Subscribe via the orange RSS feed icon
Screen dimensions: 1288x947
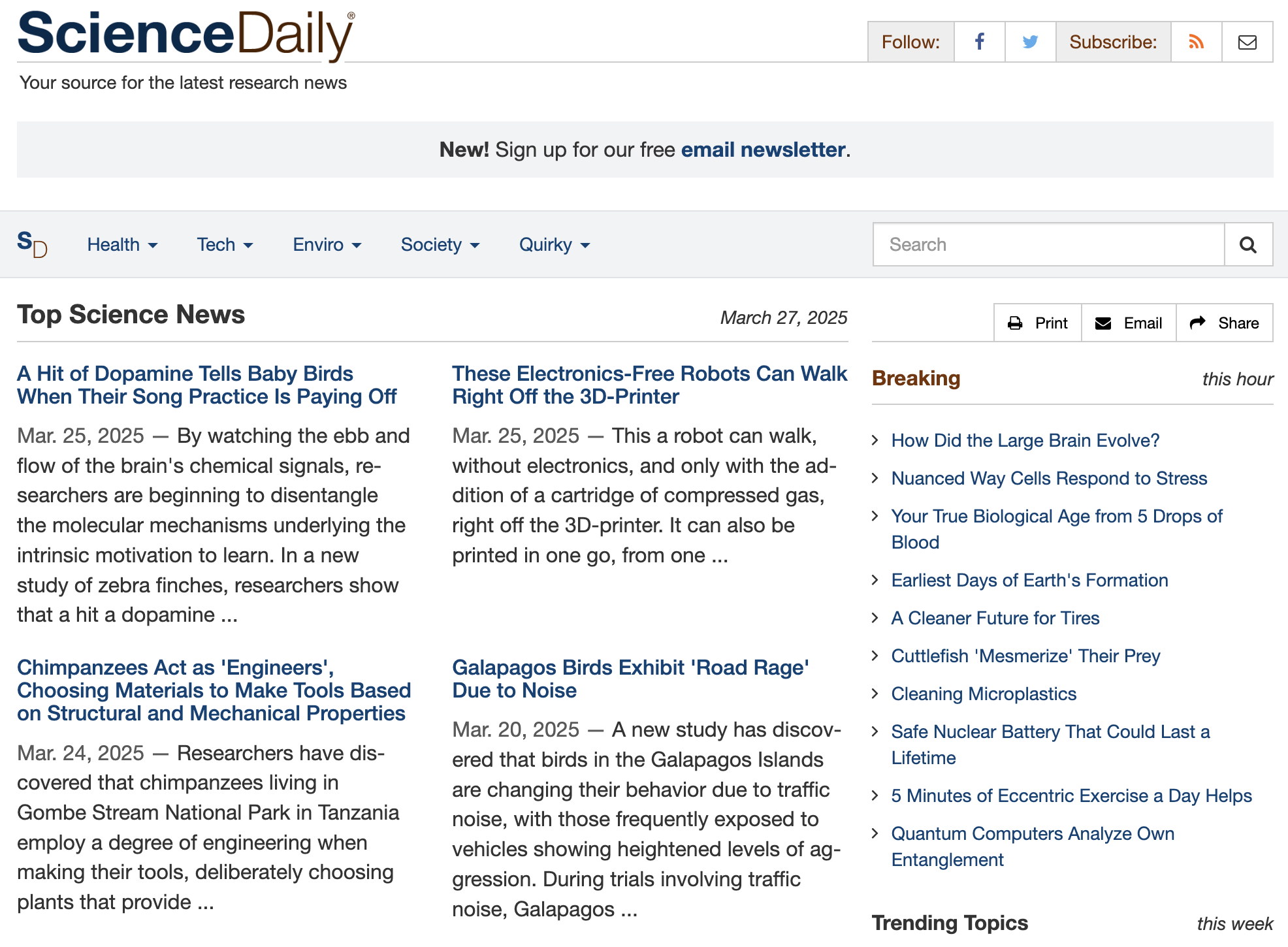1196,42
